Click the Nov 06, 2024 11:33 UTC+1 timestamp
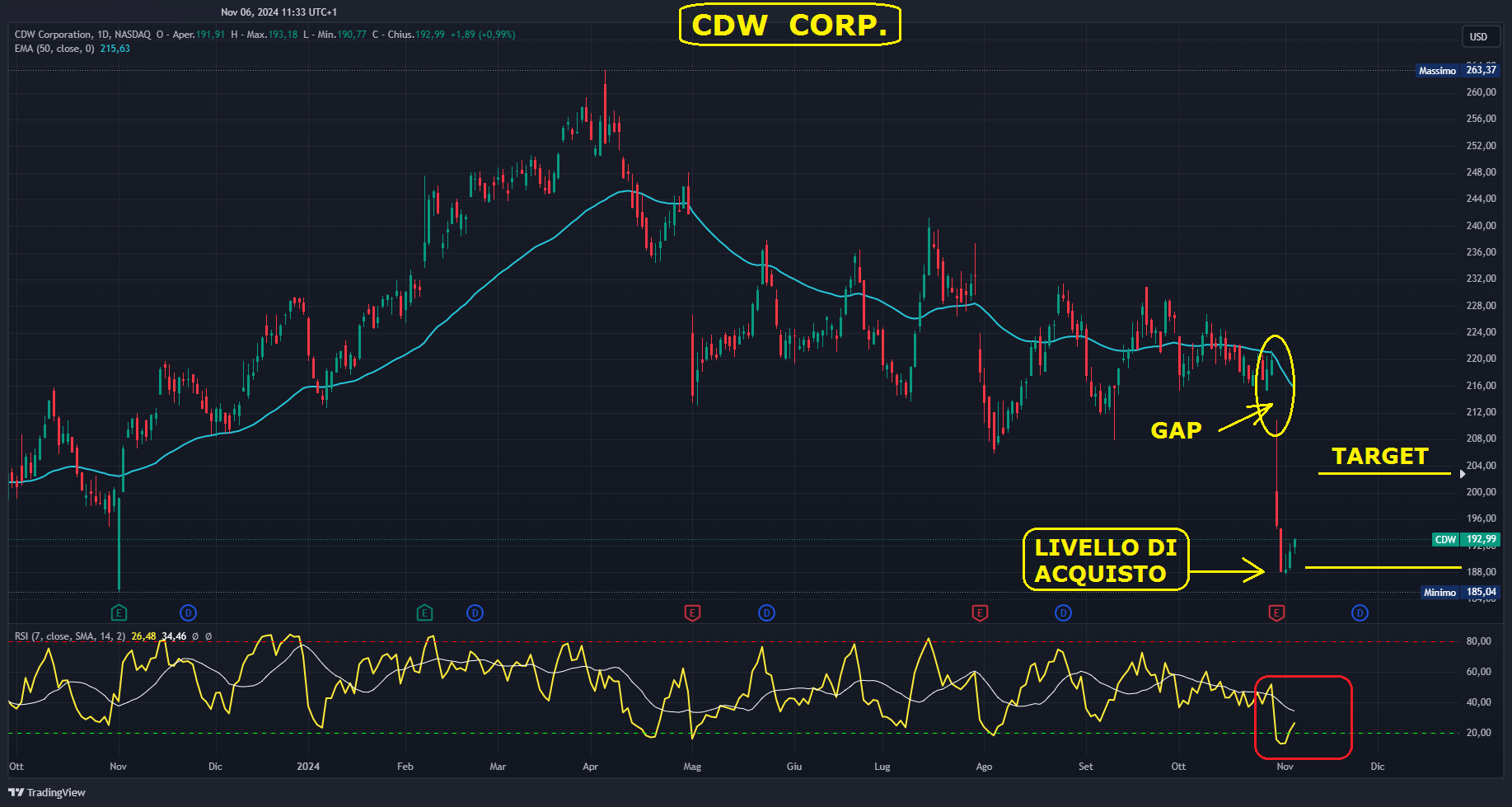 pyautogui.click(x=279, y=12)
